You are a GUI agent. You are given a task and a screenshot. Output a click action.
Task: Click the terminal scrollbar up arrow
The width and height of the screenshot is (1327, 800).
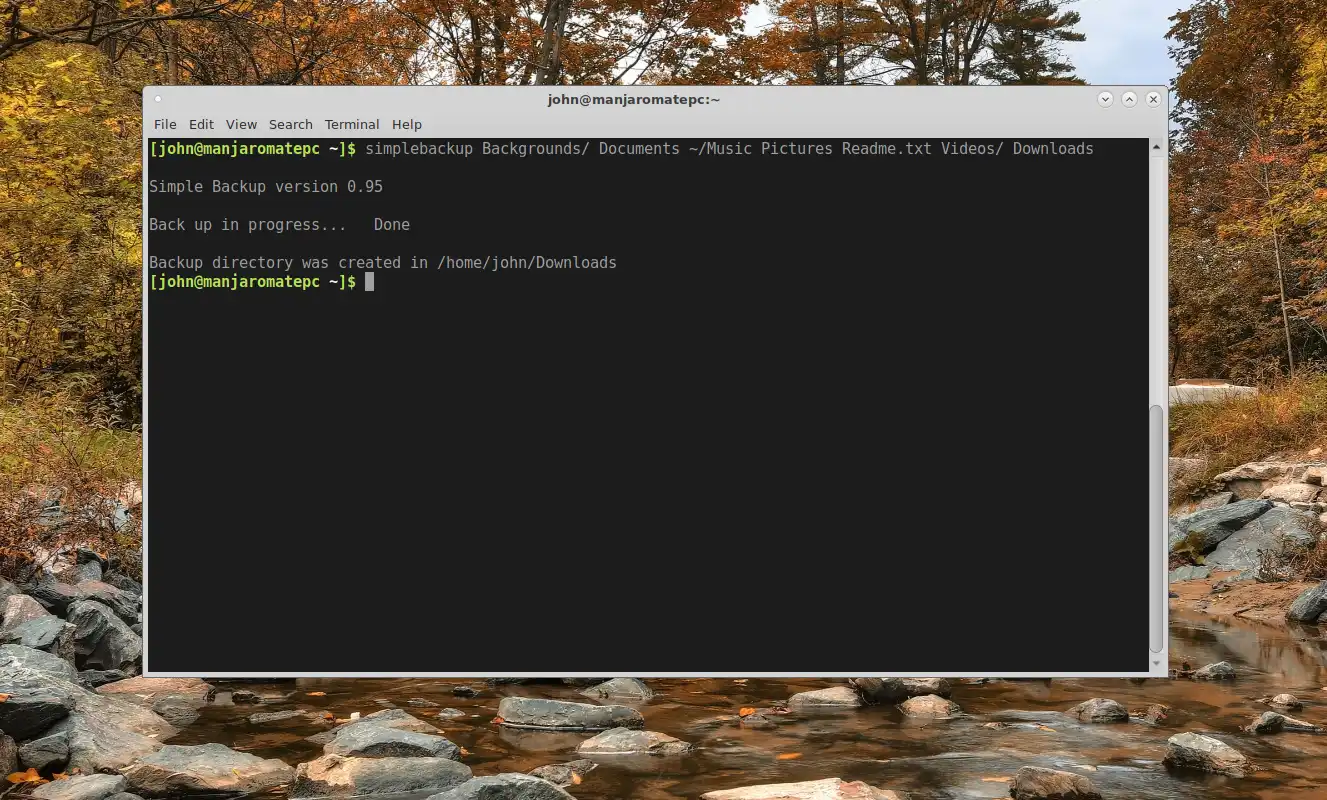pyautogui.click(x=1157, y=147)
